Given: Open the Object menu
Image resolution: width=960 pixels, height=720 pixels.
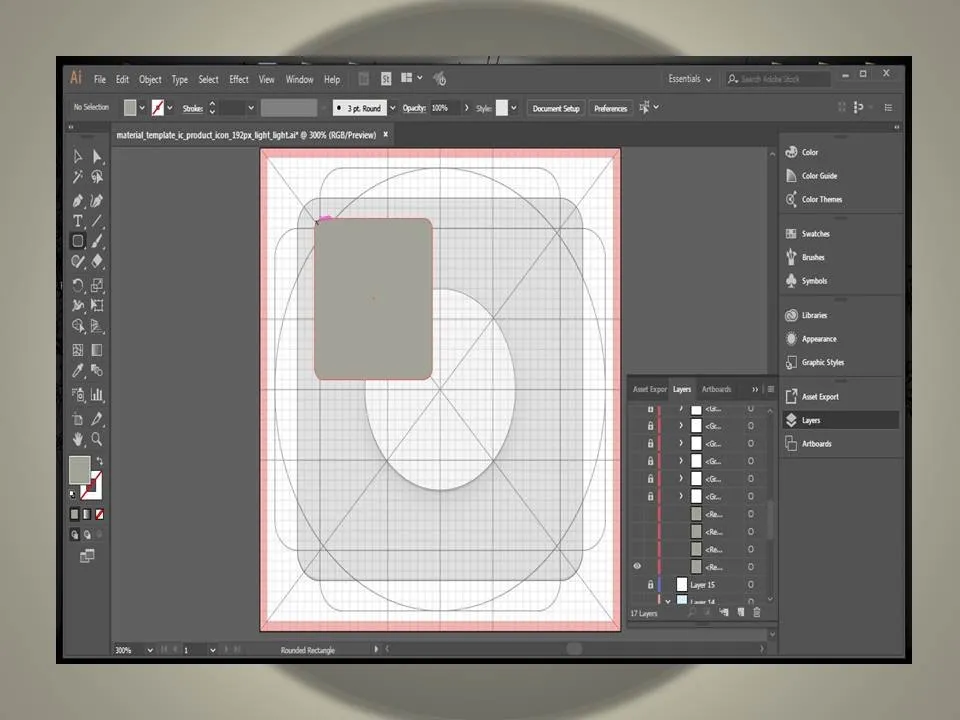Looking at the screenshot, I should pos(150,80).
